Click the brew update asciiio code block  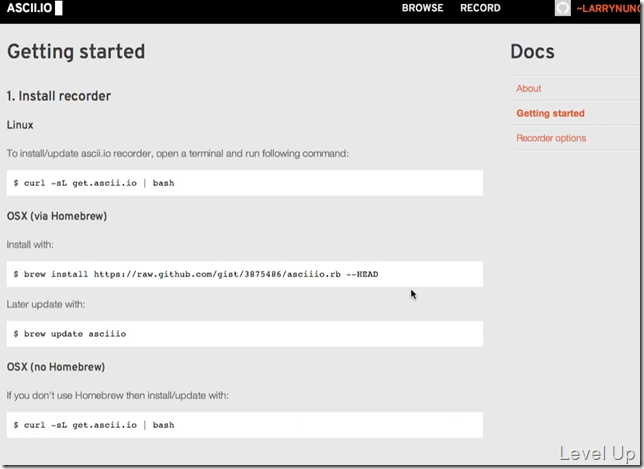point(245,333)
